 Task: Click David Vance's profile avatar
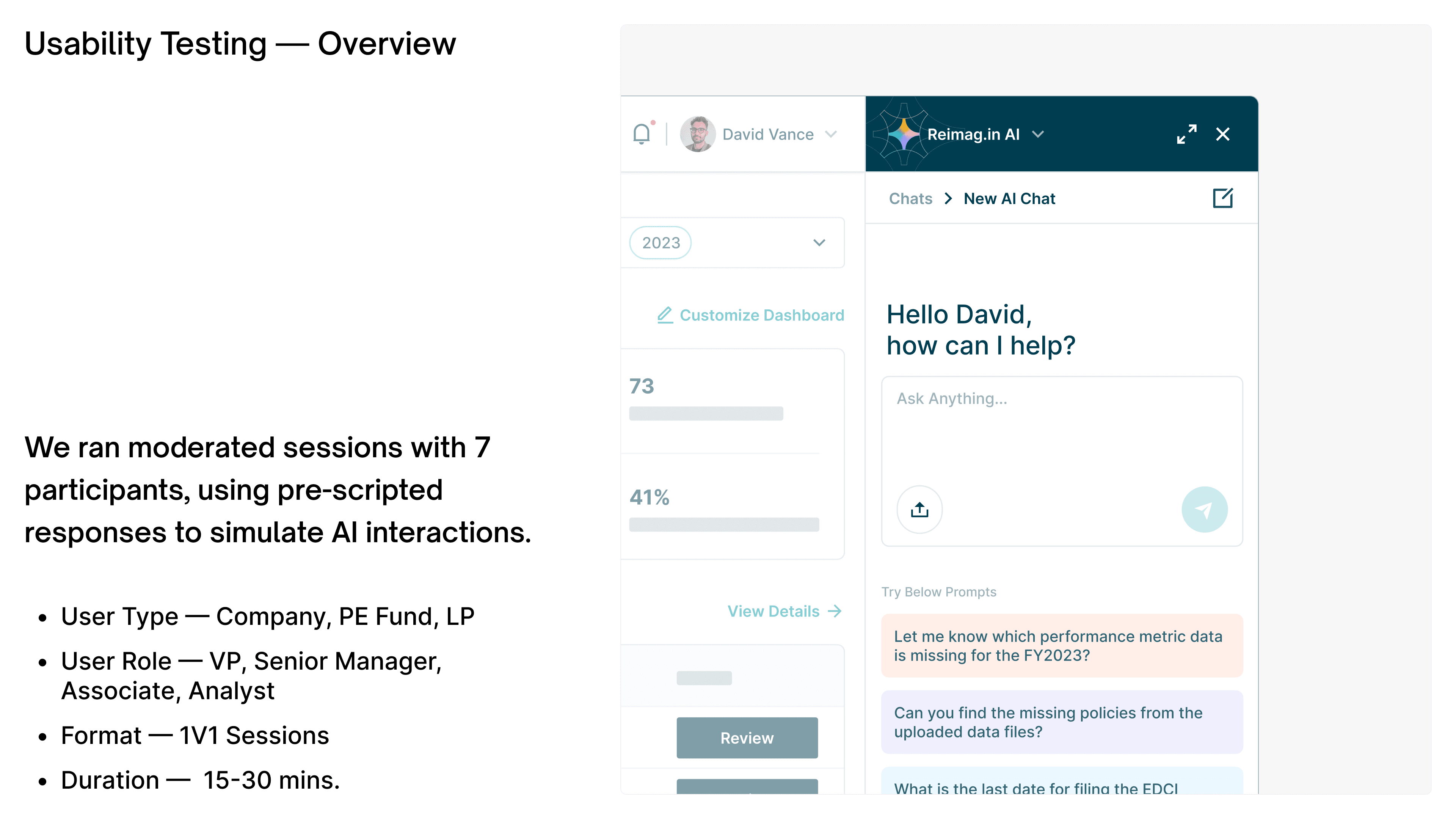coord(698,134)
